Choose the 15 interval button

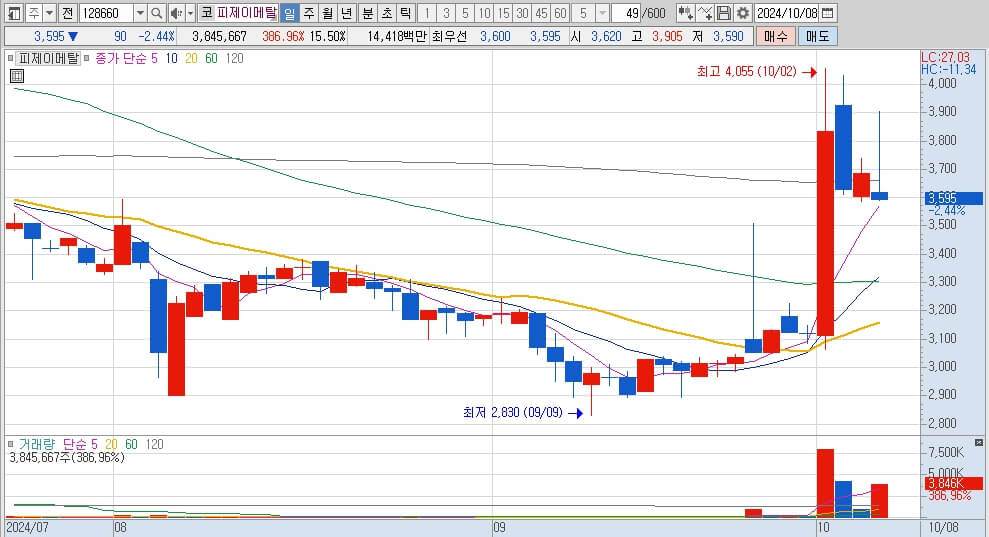click(503, 13)
